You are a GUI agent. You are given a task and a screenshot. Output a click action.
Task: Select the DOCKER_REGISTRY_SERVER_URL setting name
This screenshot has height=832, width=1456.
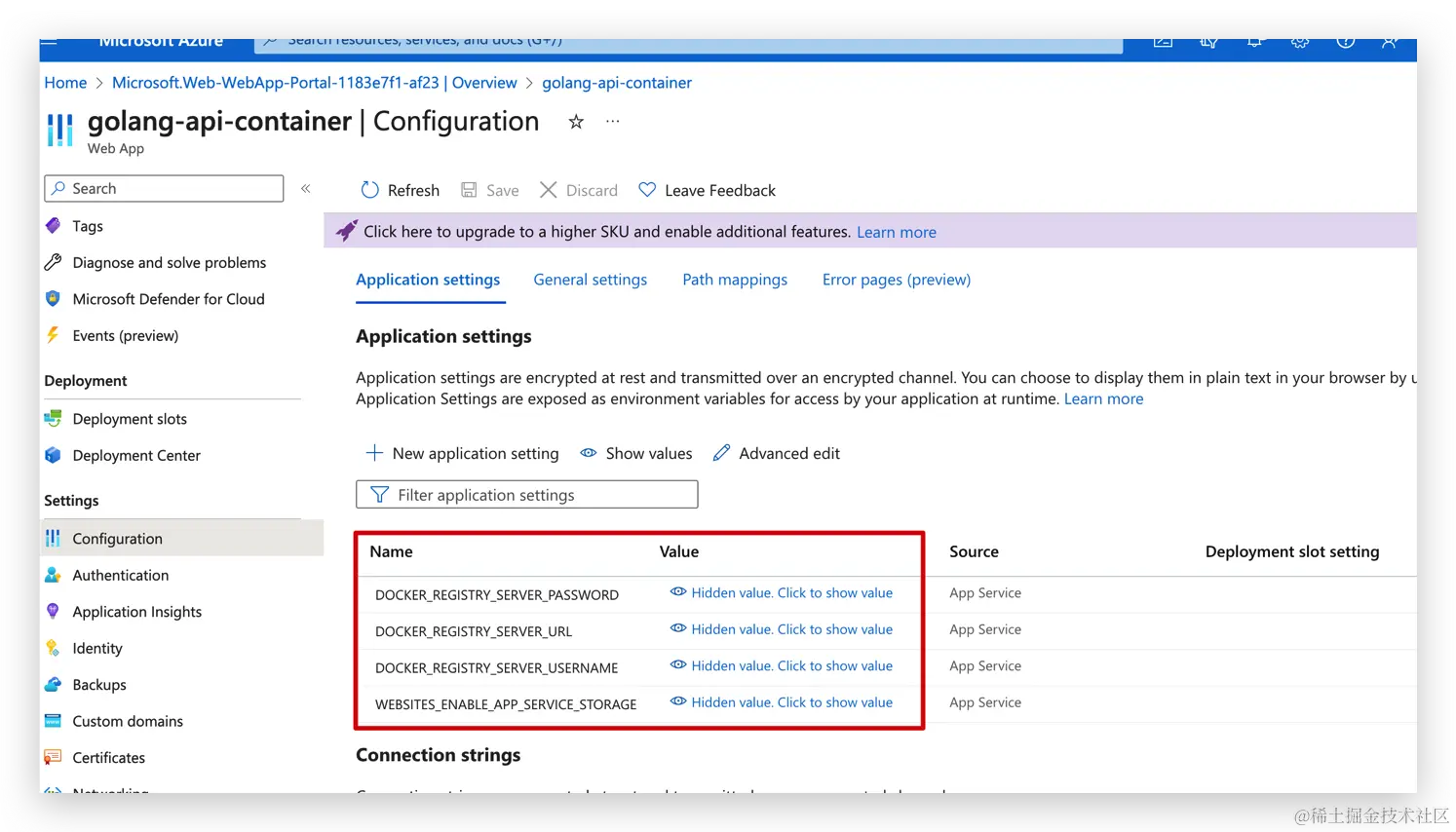coord(474,631)
